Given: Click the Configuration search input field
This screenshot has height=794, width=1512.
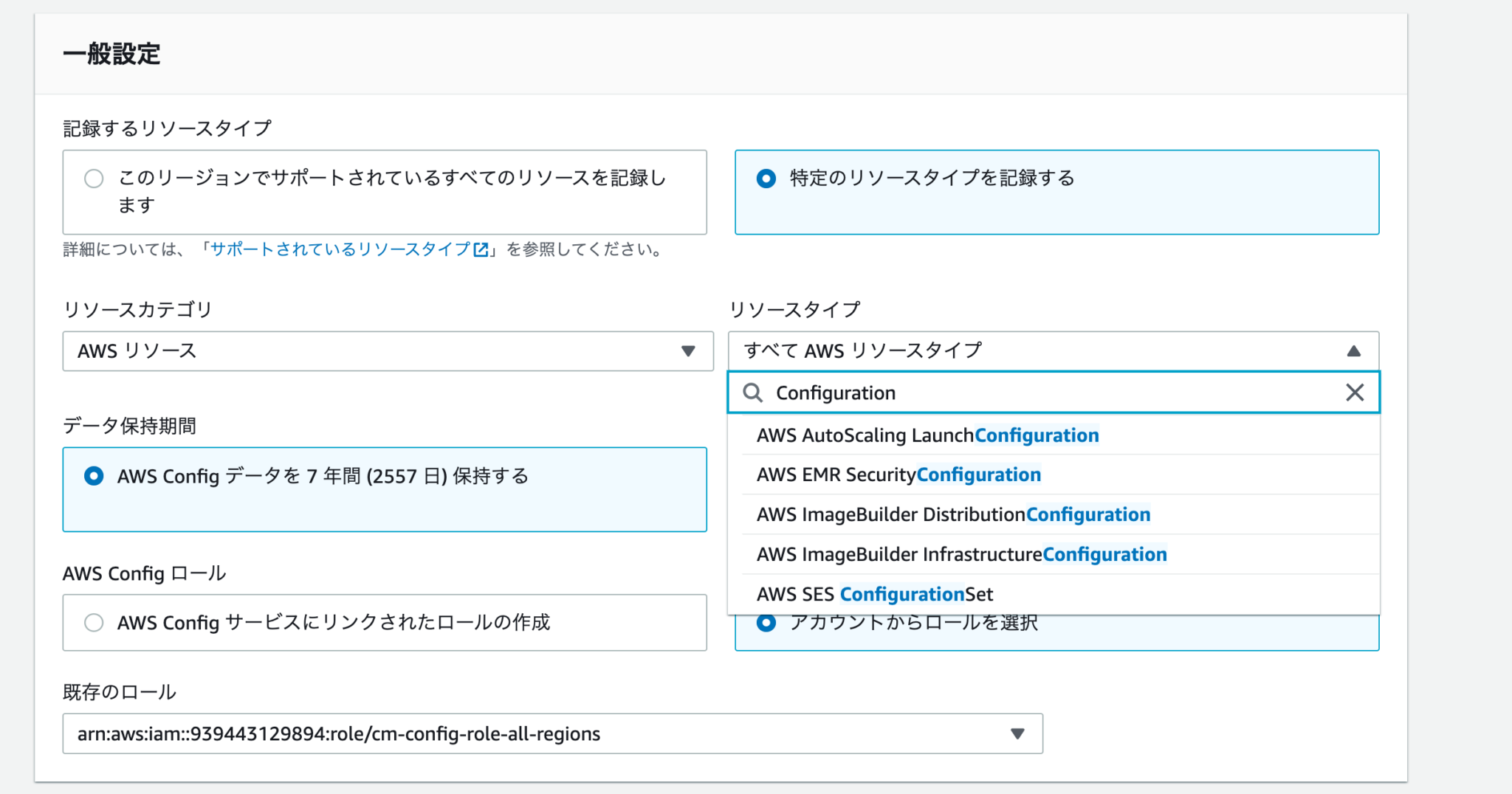Looking at the screenshot, I should click(960, 393).
